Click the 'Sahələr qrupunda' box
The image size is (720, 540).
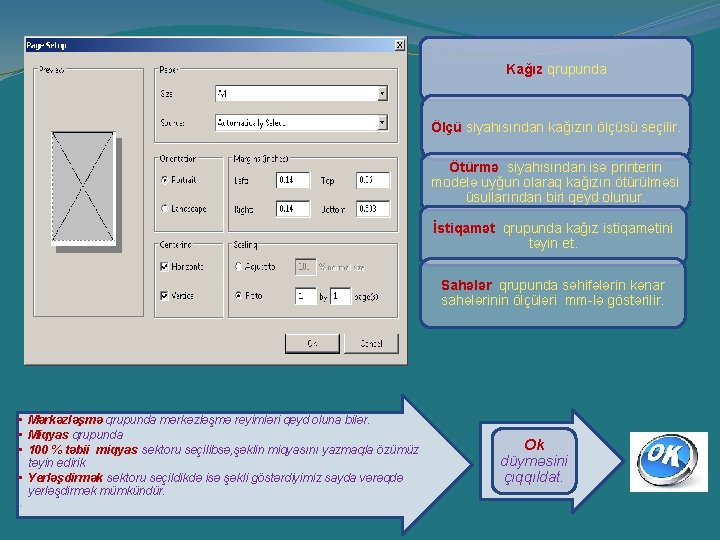(553, 292)
